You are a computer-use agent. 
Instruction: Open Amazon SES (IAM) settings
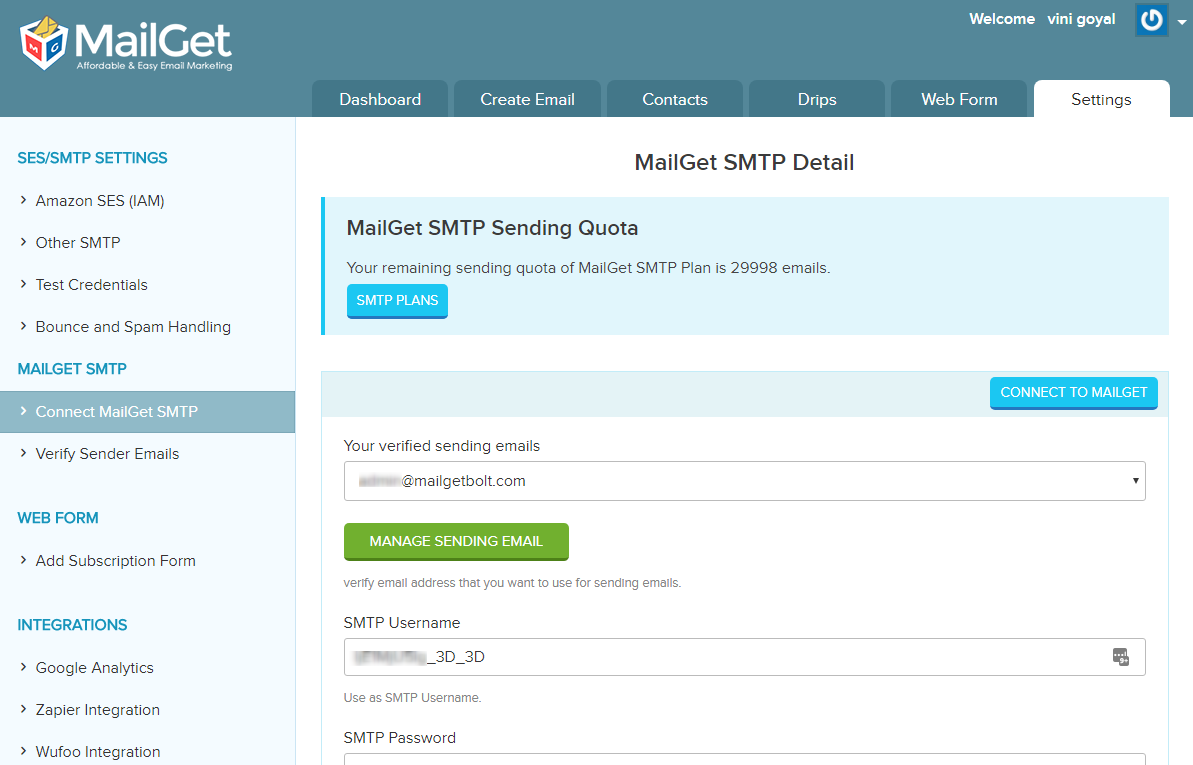pos(100,201)
